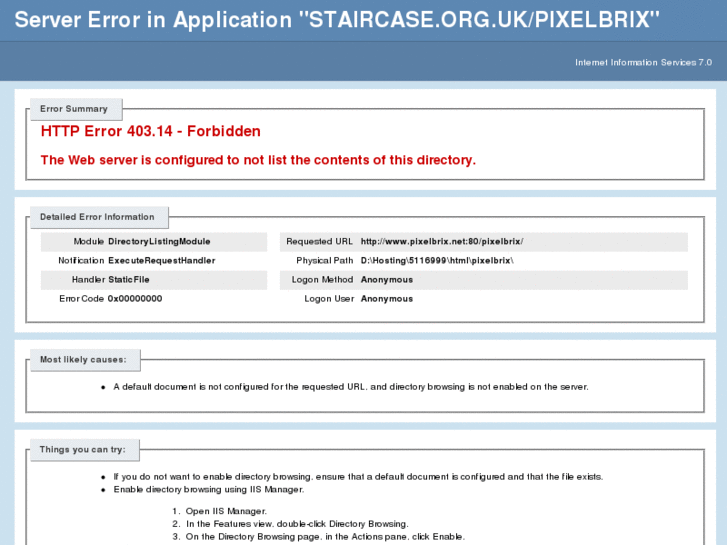Select the Most likely causes label
This screenshot has width=727, height=545.
[x=83, y=360]
